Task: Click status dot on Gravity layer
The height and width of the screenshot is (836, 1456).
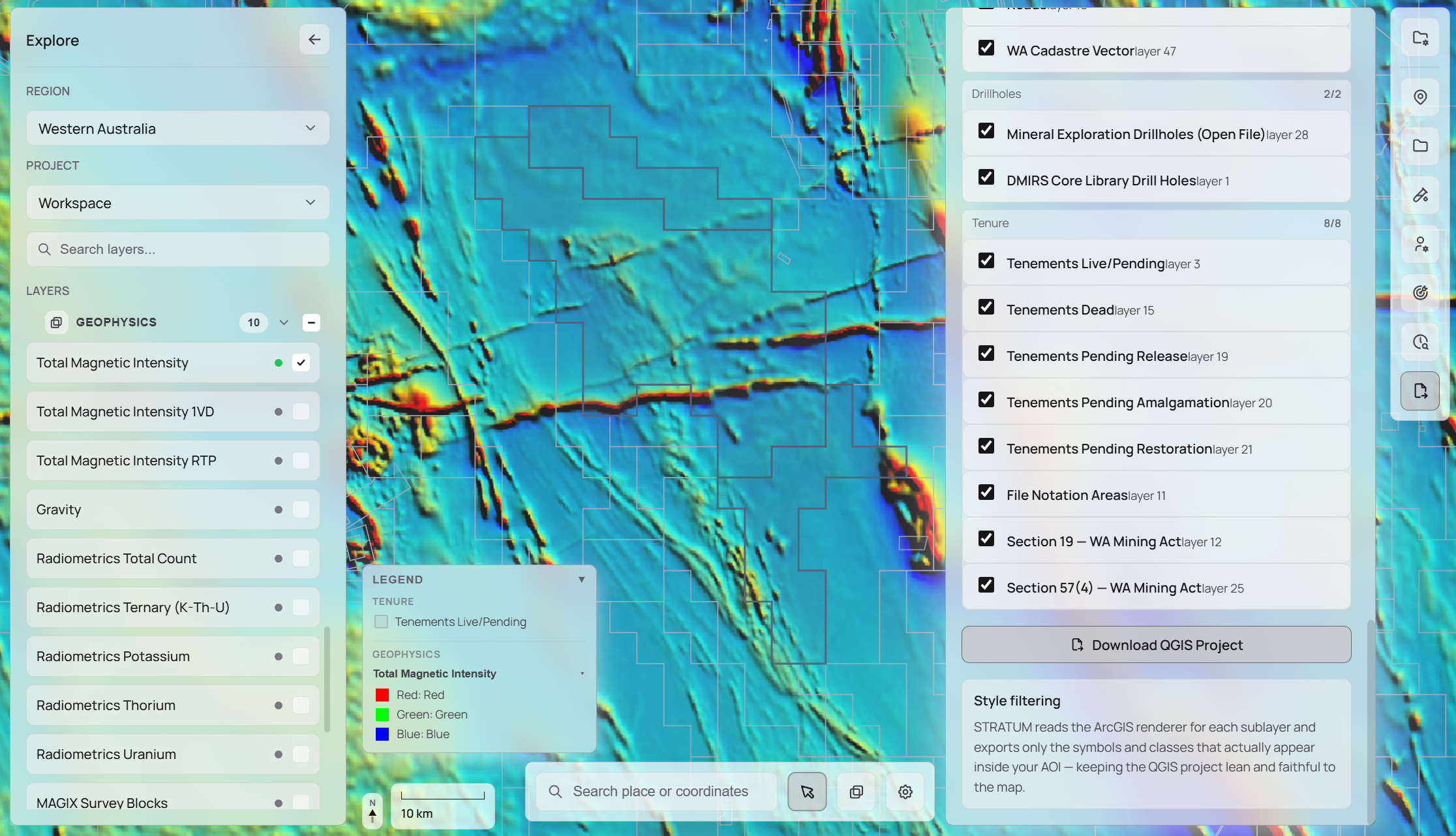Action: click(279, 510)
